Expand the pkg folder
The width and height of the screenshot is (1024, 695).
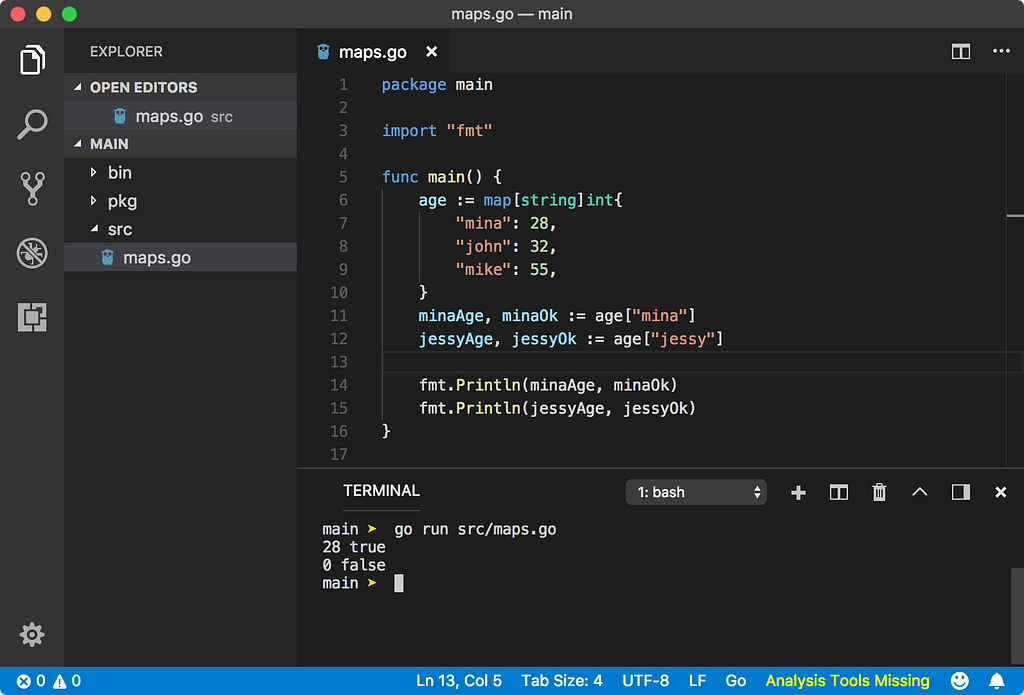click(x=181, y=201)
